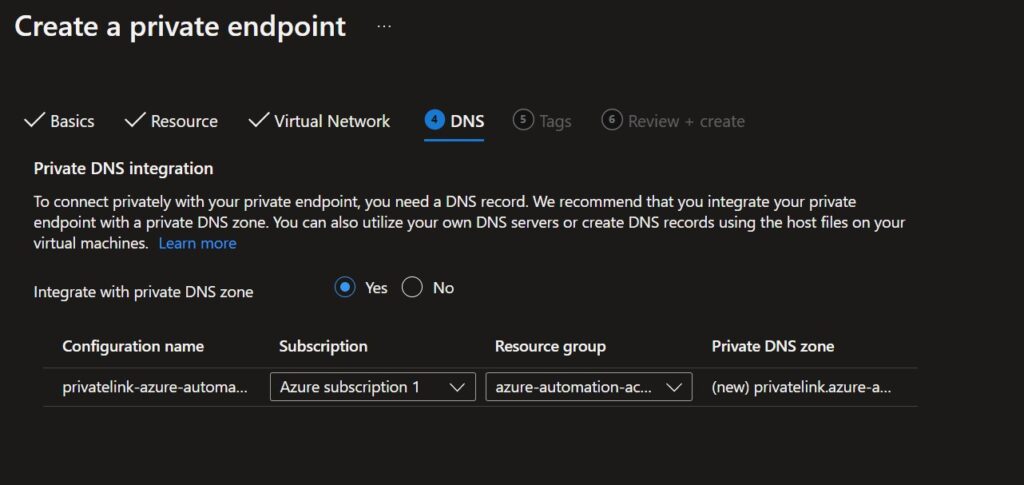Click the Private DNS integration heading

pyautogui.click(x=123, y=168)
